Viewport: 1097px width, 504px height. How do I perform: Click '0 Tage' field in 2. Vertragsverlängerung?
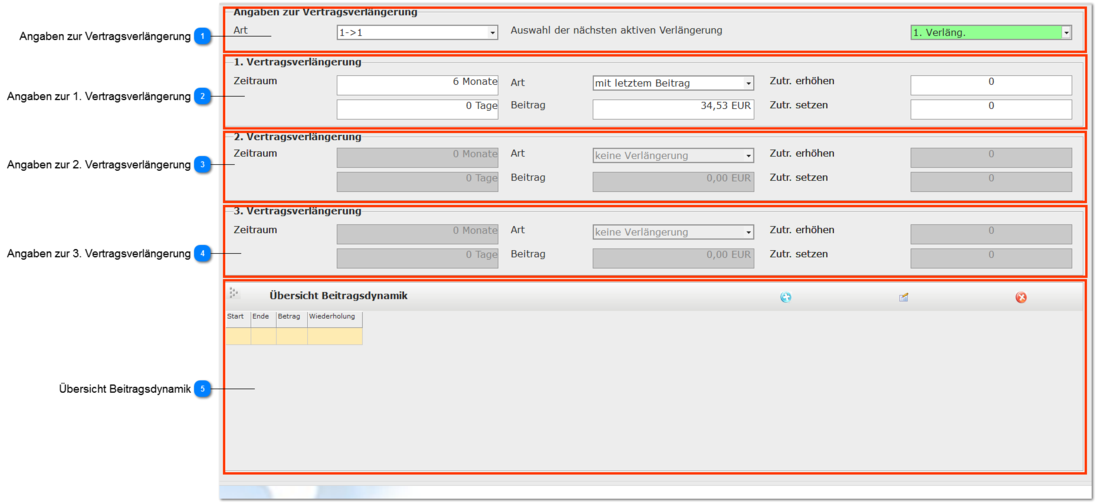point(418,182)
